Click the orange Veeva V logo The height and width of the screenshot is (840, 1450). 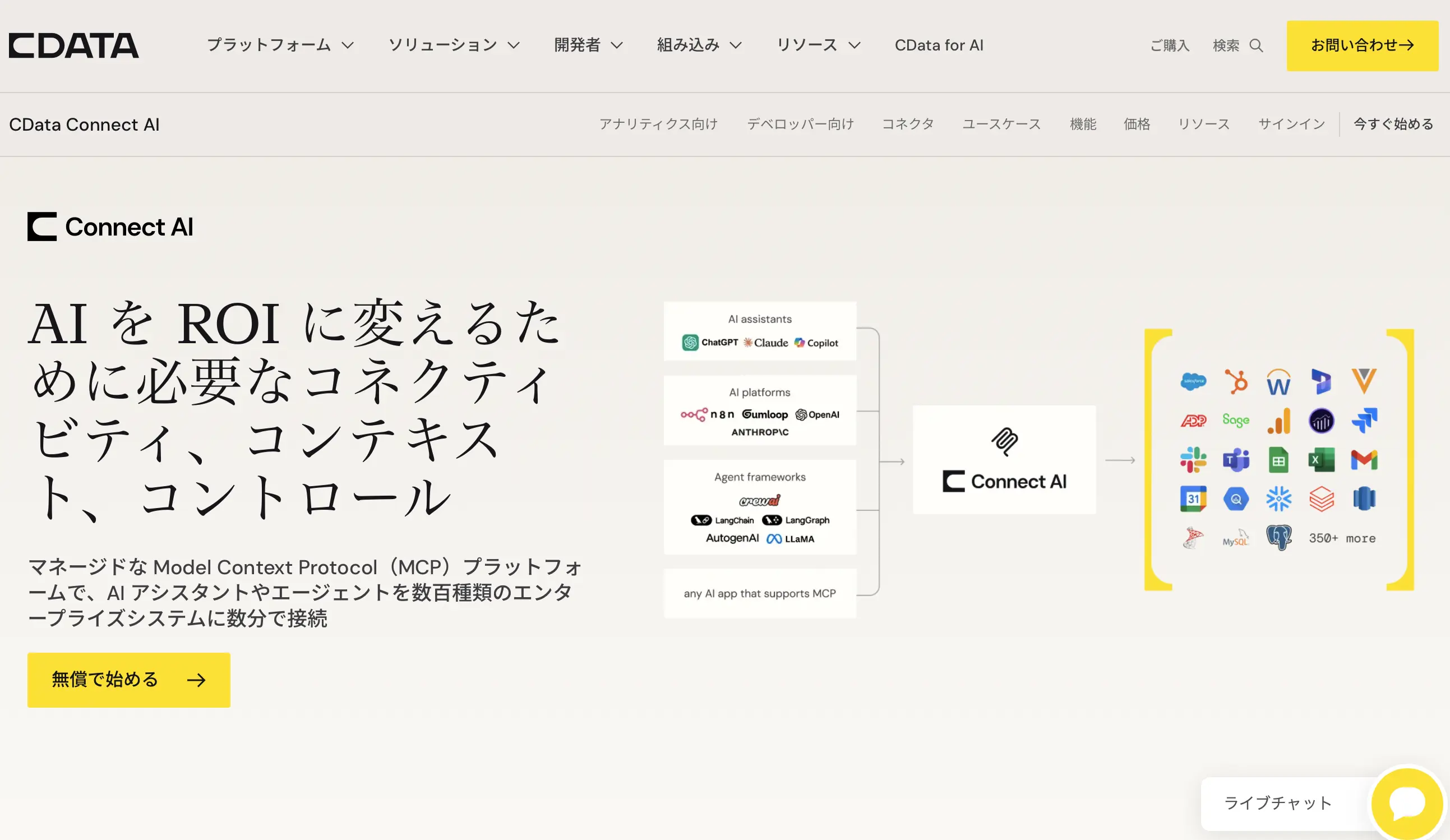1364,381
